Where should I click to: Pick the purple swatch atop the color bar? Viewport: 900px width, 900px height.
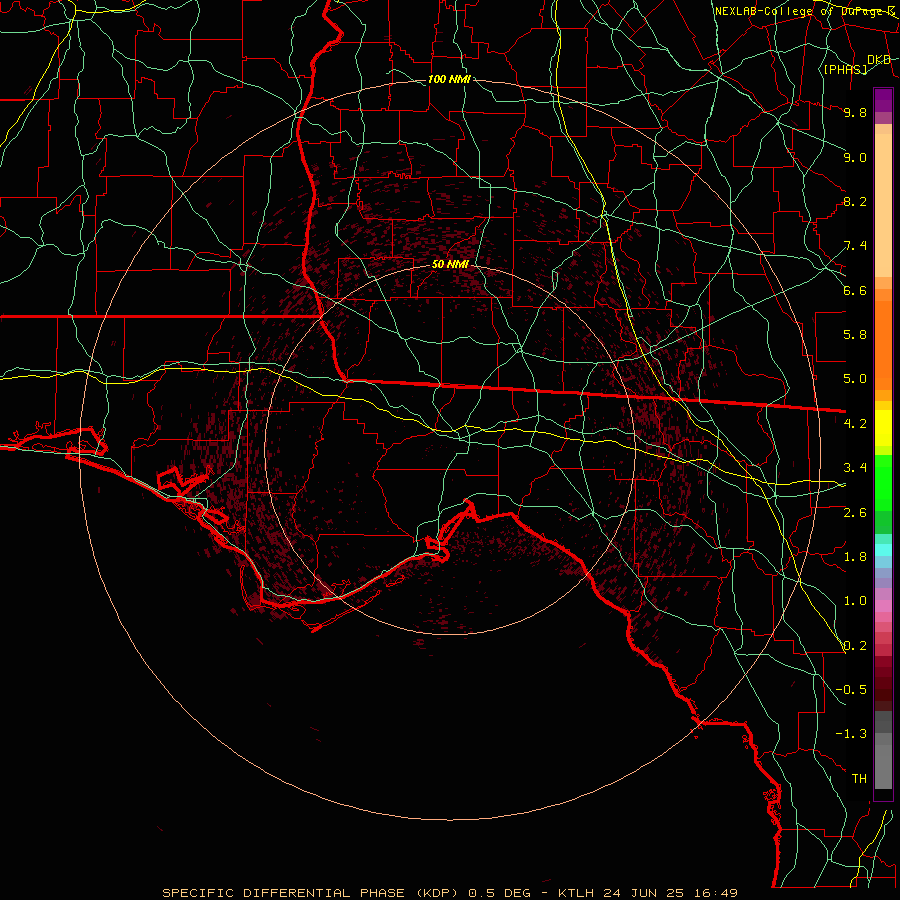(x=883, y=100)
